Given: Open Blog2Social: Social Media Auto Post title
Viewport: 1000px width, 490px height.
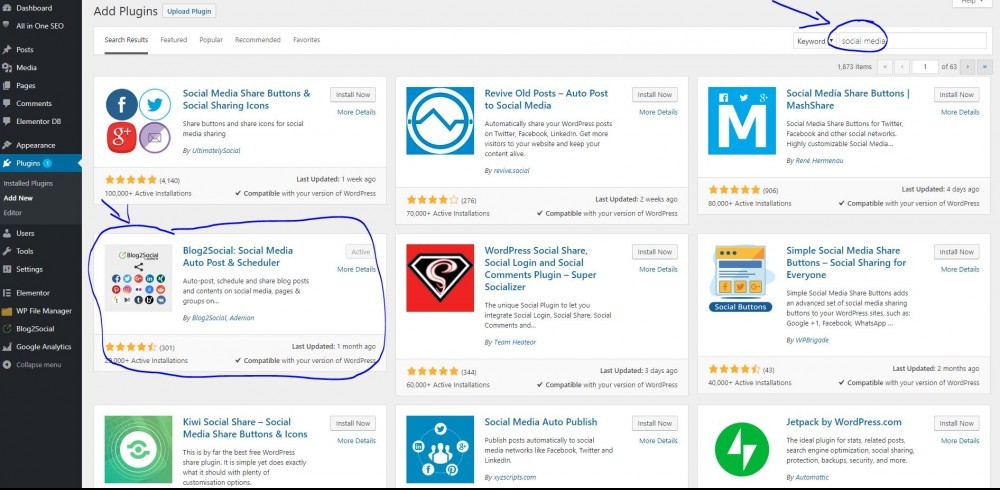Looking at the screenshot, I should pos(238,256).
